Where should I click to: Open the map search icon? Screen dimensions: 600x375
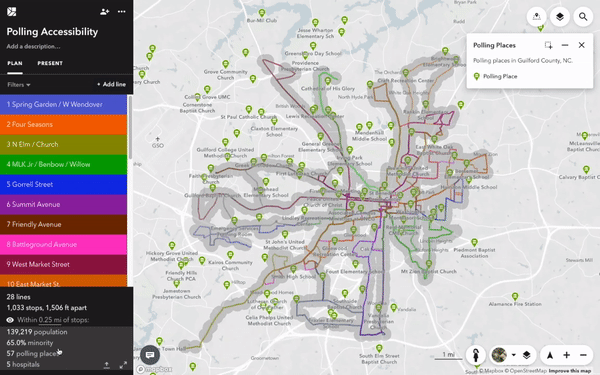[583, 17]
